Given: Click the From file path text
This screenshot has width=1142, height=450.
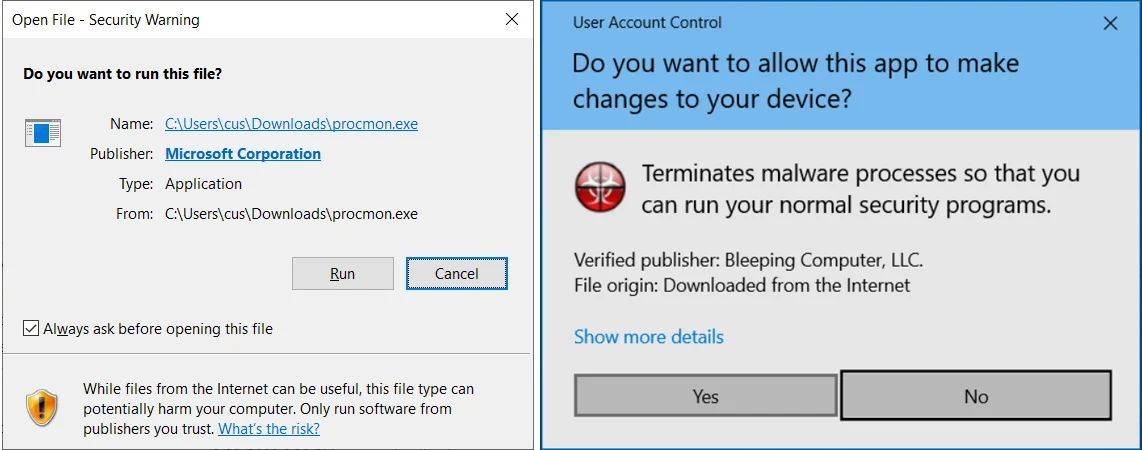Looking at the screenshot, I should (x=291, y=214).
